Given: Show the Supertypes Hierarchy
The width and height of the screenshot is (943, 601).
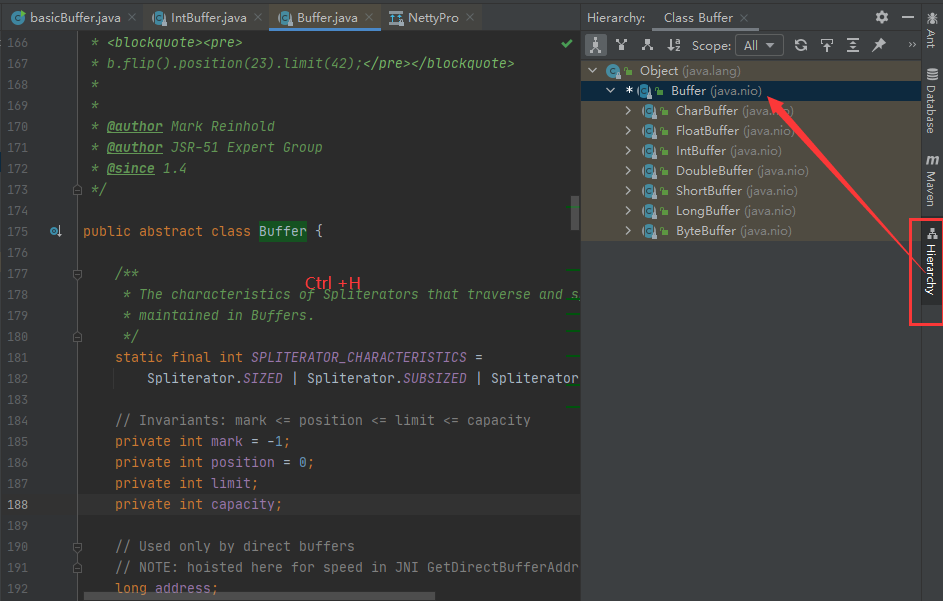Looking at the screenshot, I should click(x=622, y=45).
